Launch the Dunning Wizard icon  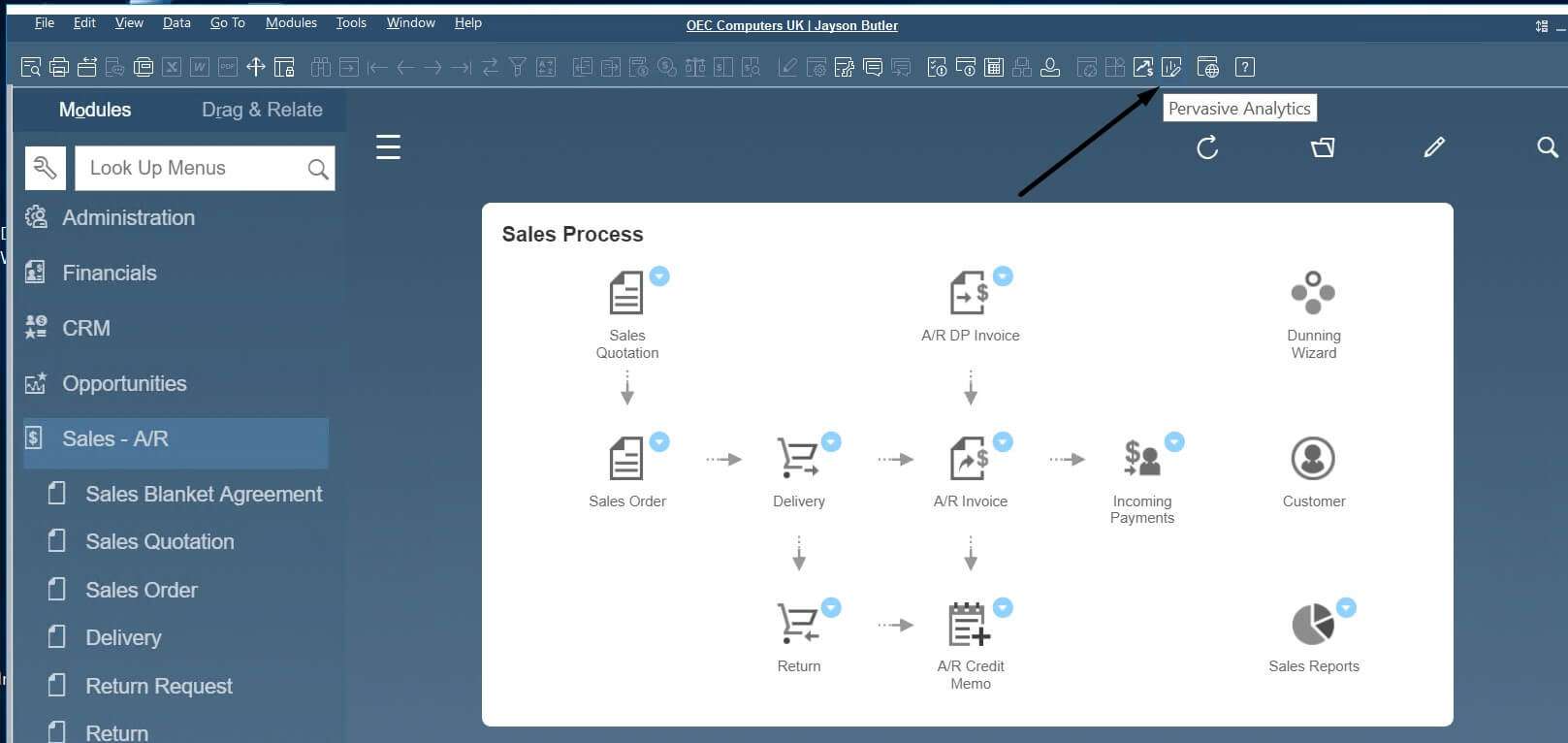click(1313, 292)
